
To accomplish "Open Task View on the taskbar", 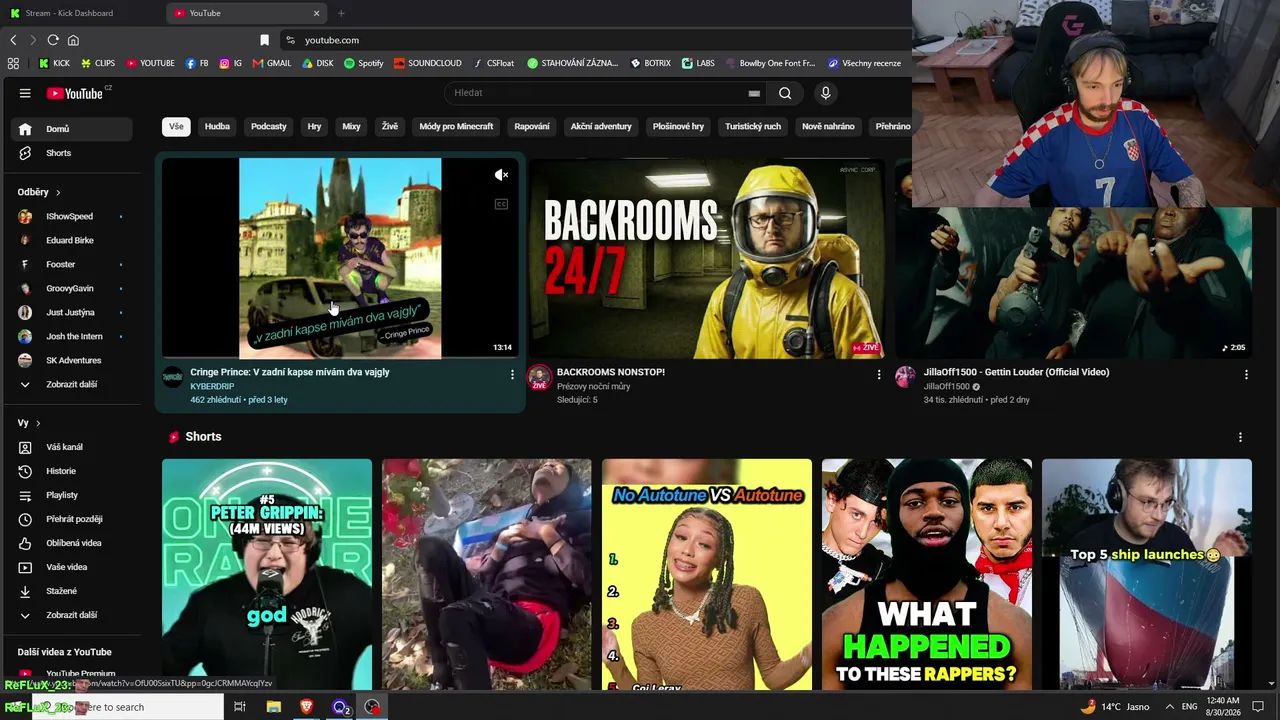I will pyautogui.click(x=240, y=707).
